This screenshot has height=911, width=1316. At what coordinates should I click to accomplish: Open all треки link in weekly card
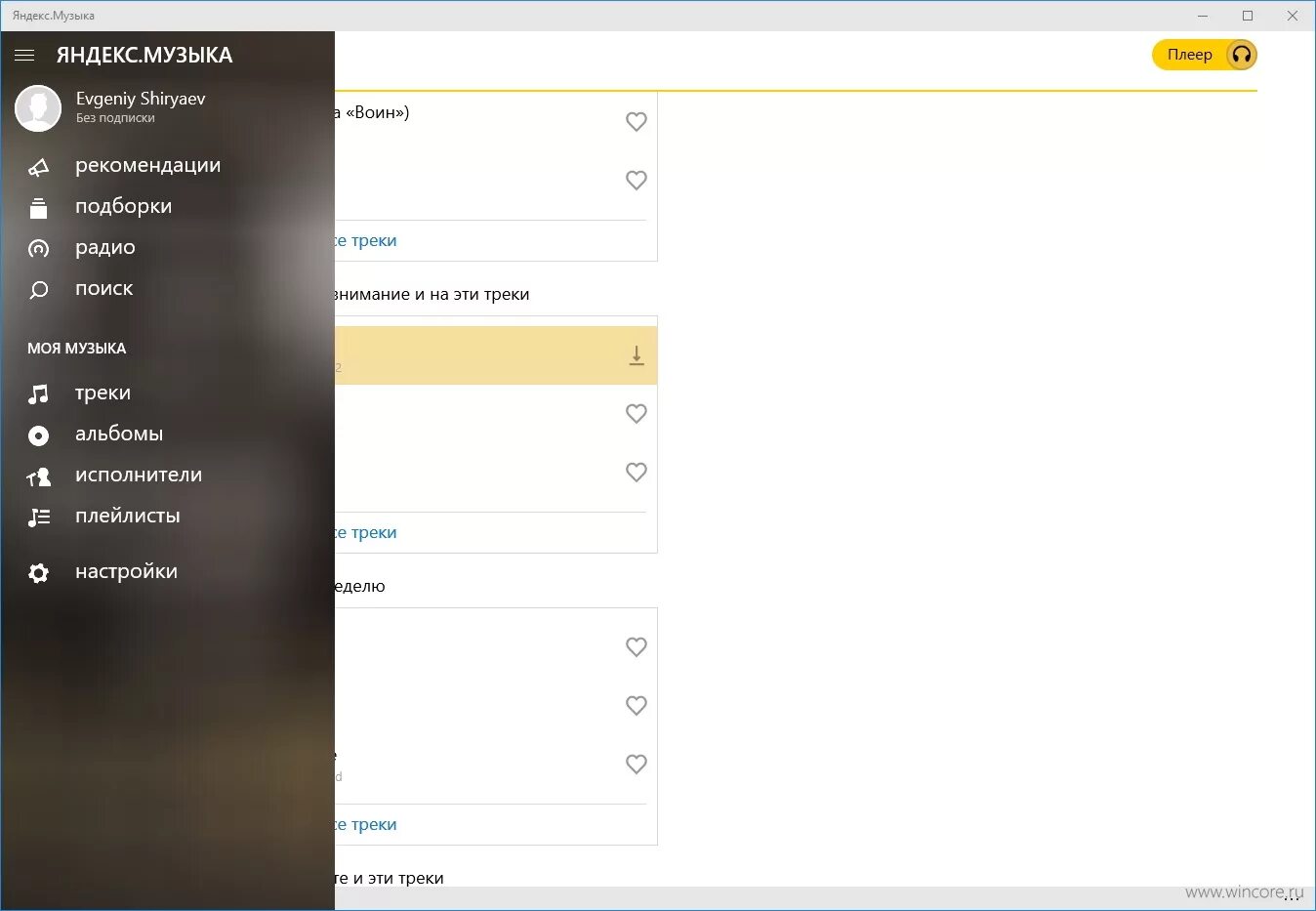[366, 825]
